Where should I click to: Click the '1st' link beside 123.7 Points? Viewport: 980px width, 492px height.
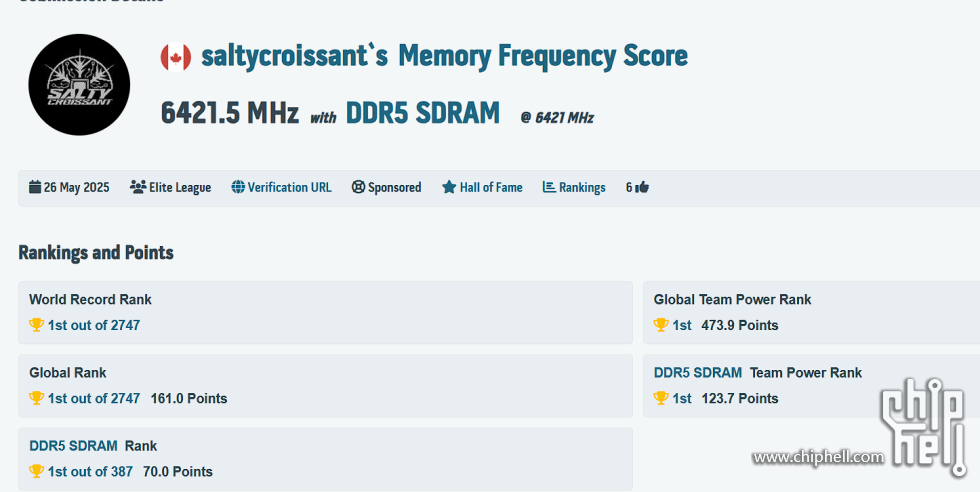[682, 398]
